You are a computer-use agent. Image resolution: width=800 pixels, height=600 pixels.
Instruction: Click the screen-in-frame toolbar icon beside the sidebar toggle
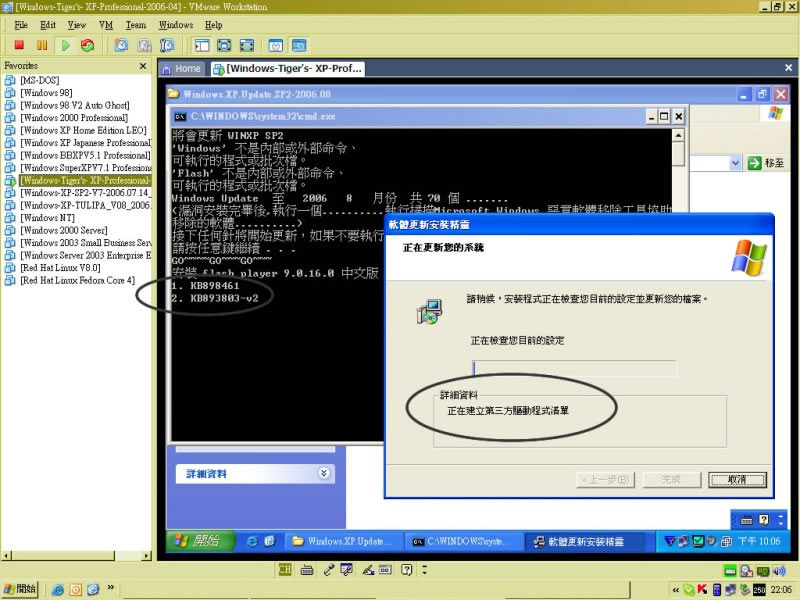tap(224, 45)
